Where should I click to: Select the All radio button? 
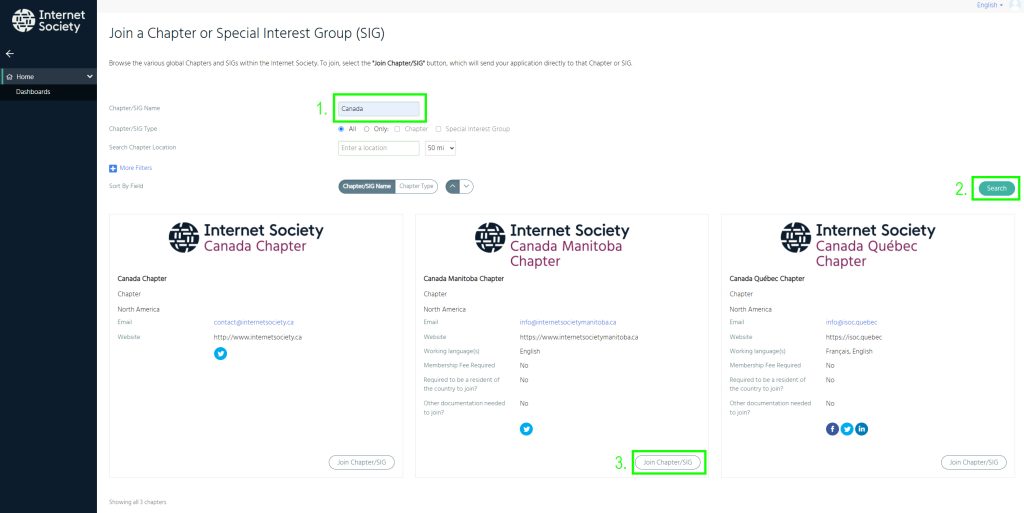pyautogui.click(x=341, y=129)
